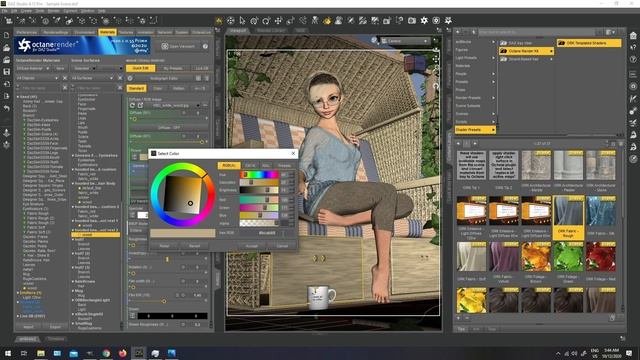Expand the Light Presets category arrow
The width and height of the screenshot is (640, 360).
click(x=493, y=58)
